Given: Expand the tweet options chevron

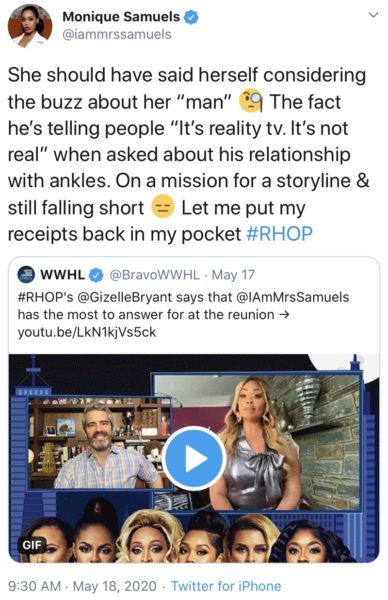Looking at the screenshot, I should coord(373,15).
